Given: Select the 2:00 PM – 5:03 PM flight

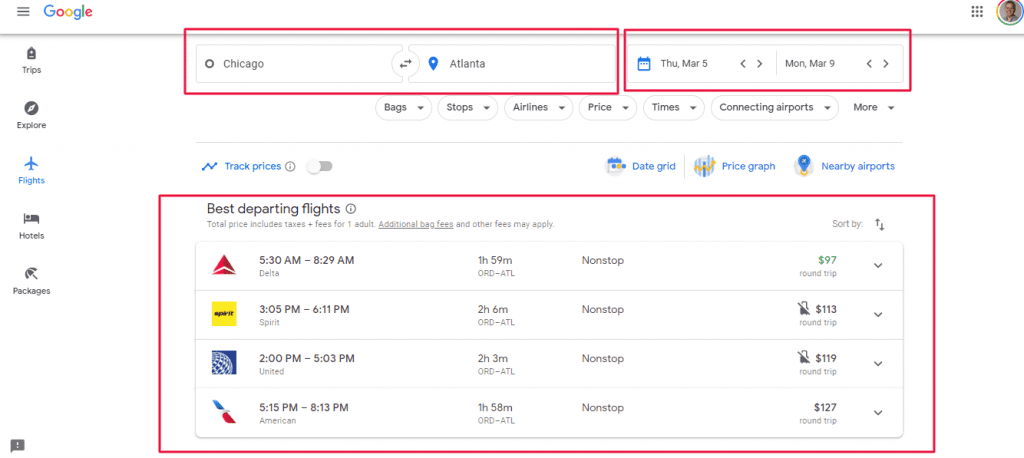Looking at the screenshot, I should pos(549,364).
